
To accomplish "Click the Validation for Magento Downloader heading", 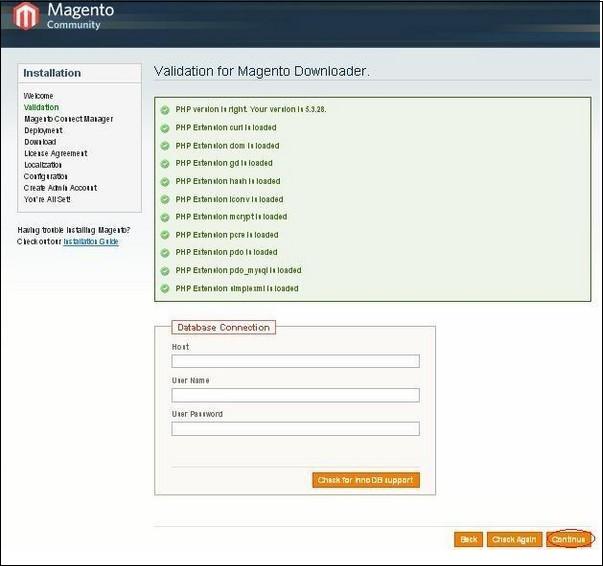I will point(262,72).
